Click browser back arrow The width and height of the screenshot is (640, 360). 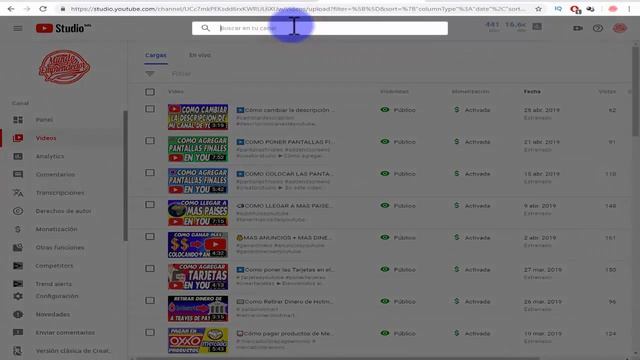pyautogui.click(x=11, y=9)
